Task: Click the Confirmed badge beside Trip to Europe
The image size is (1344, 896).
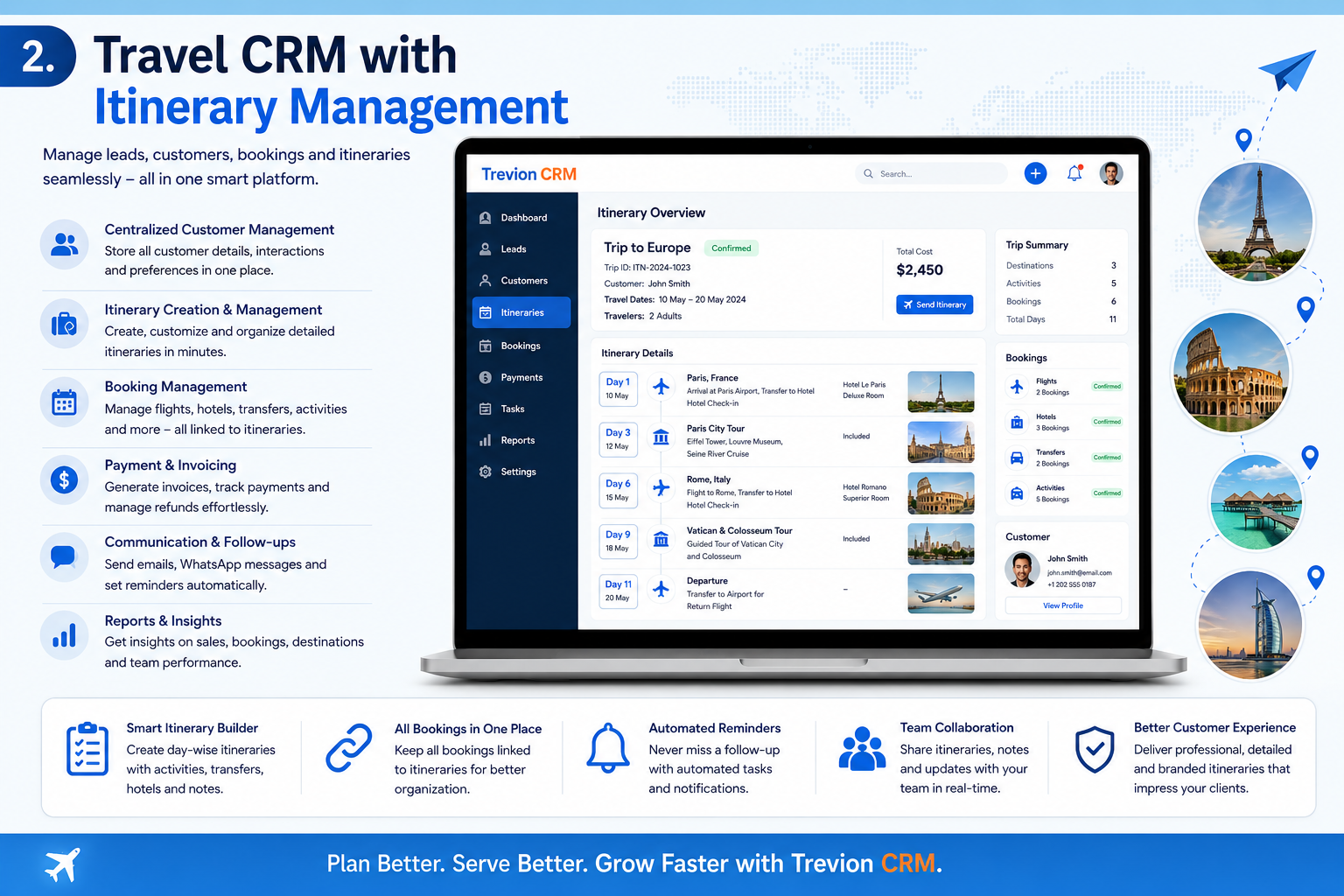Action: coord(731,248)
